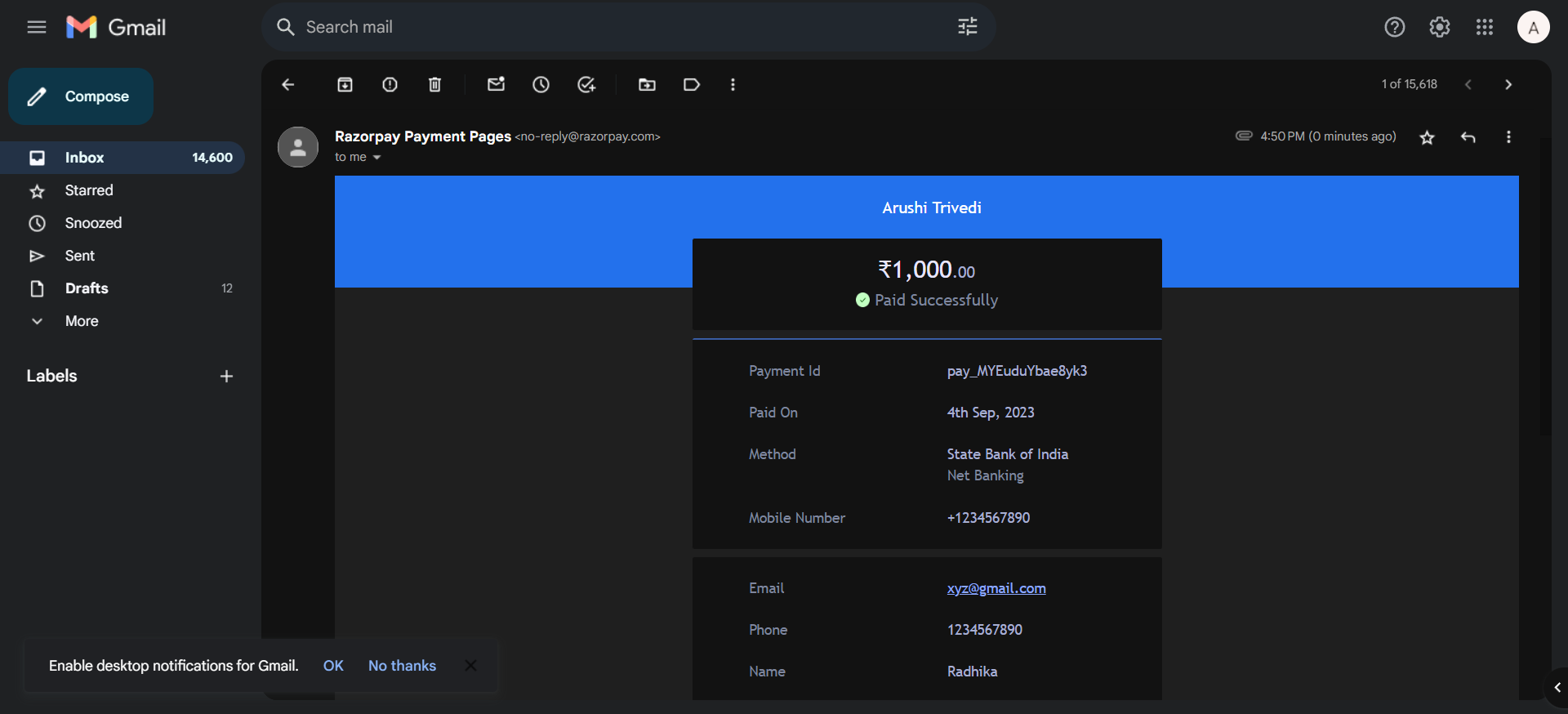This screenshot has height=714, width=1568.
Task: Archive this email
Action: click(x=345, y=84)
